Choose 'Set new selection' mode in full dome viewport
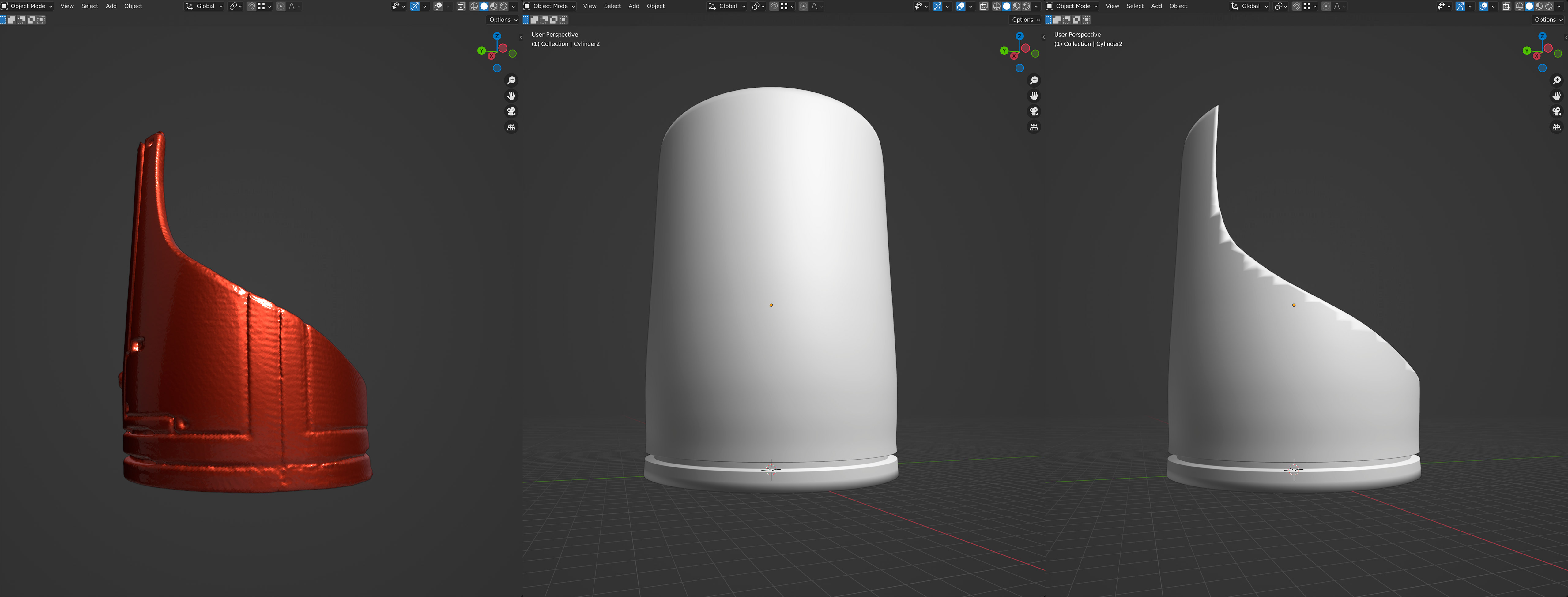Image resolution: width=1568 pixels, height=597 pixels. pyautogui.click(x=526, y=20)
